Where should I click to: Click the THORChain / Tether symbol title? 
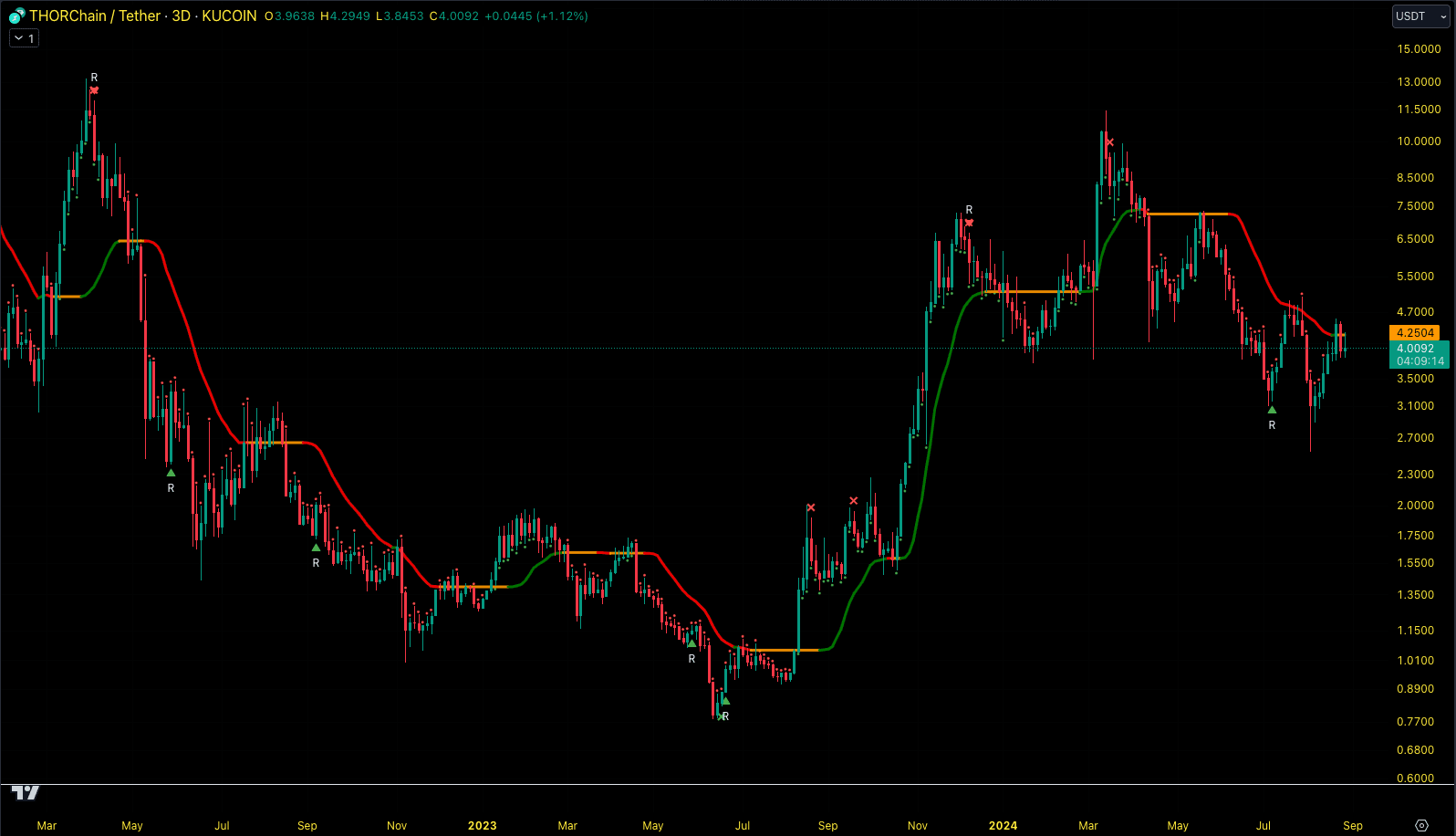[95, 16]
